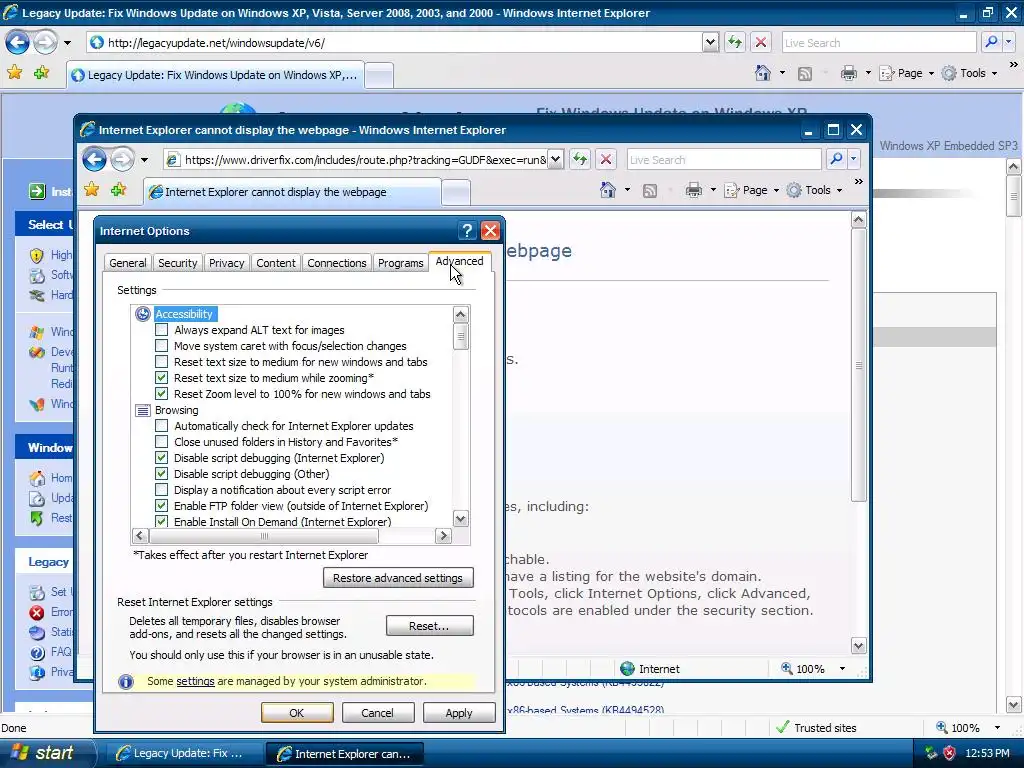This screenshot has width=1024, height=768.
Task: Switch to Security tab in Internet Options
Action: click(x=178, y=263)
